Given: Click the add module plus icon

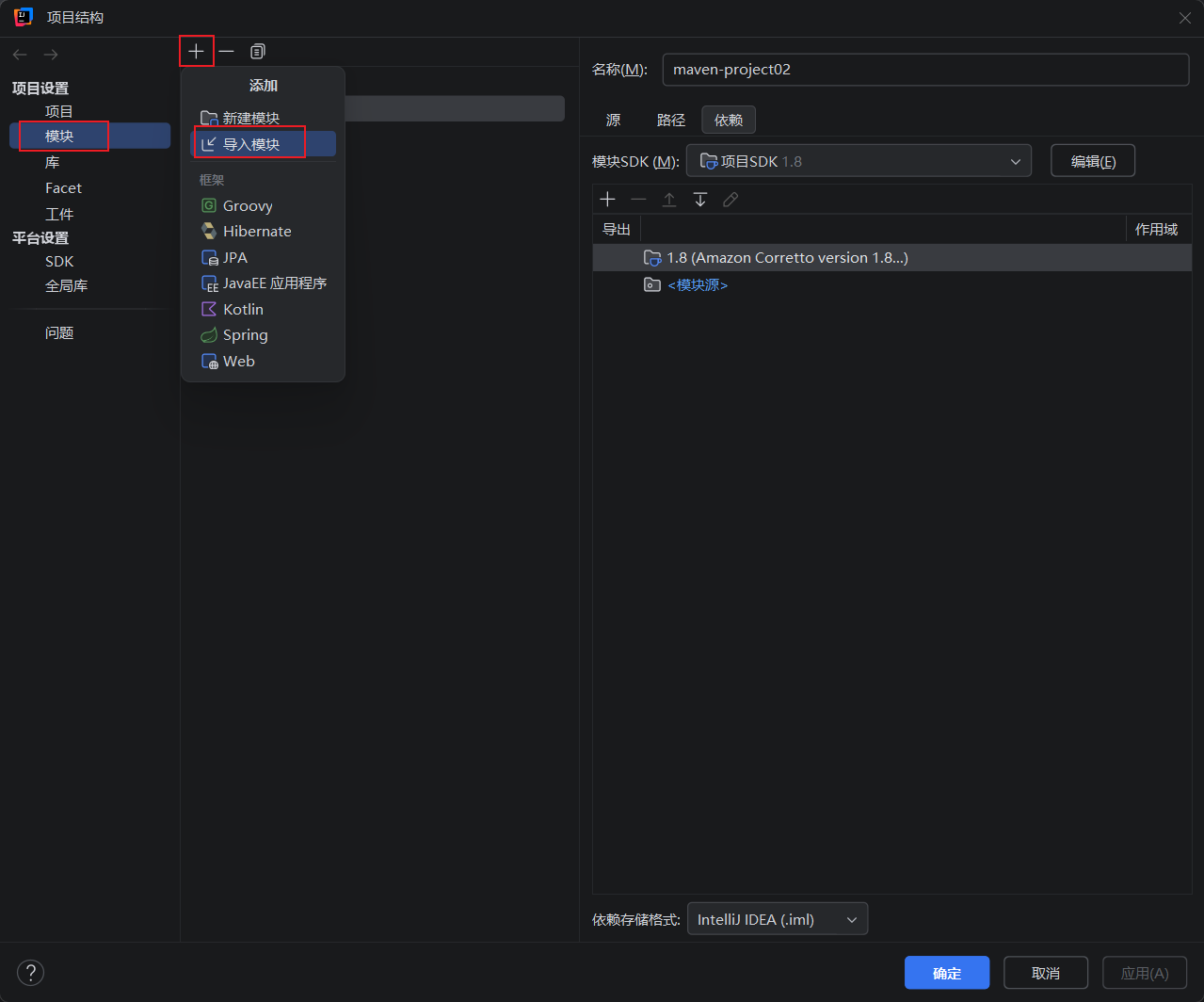Looking at the screenshot, I should (196, 51).
